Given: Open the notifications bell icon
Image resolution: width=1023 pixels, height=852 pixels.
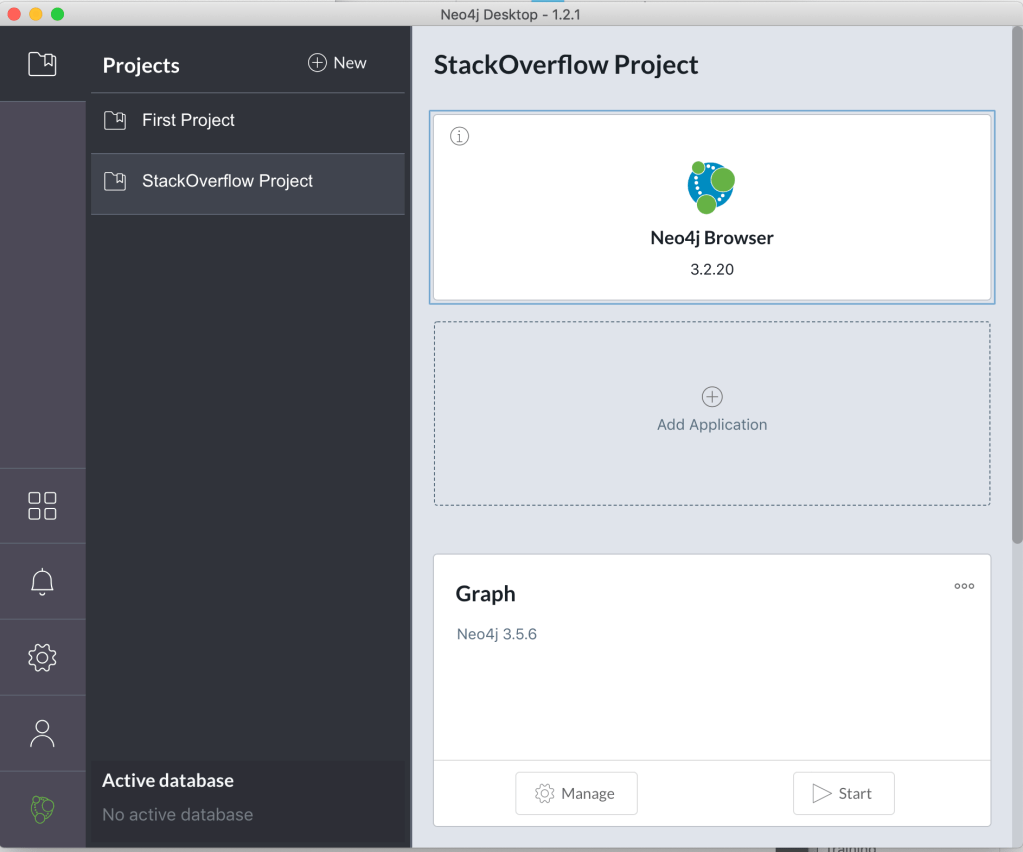Looking at the screenshot, I should (x=42, y=582).
